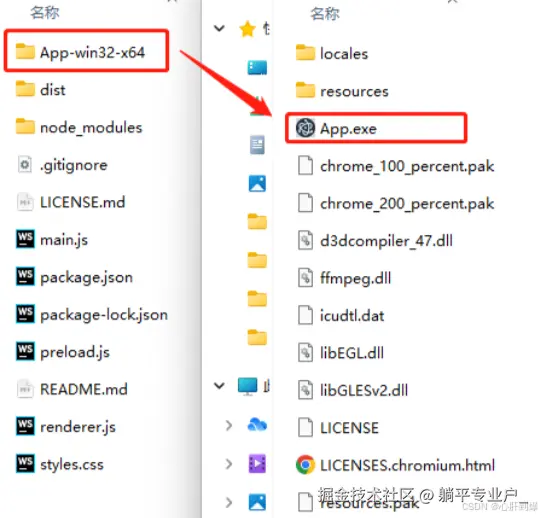Click the chrome_100_percent.pak file icon
The image size is (542, 518).
pyautogui.click(x=305, y=165)
